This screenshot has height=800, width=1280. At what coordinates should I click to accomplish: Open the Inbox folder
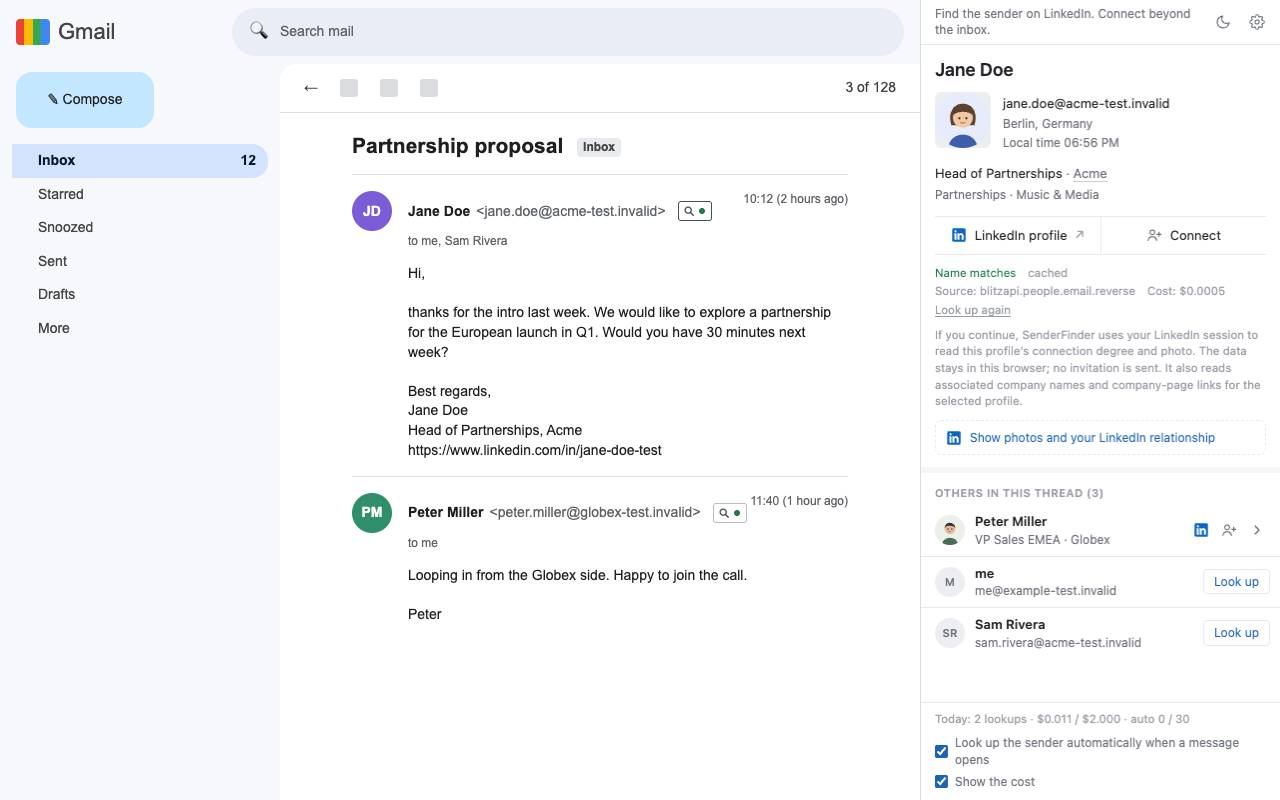[x=140, y=160]
